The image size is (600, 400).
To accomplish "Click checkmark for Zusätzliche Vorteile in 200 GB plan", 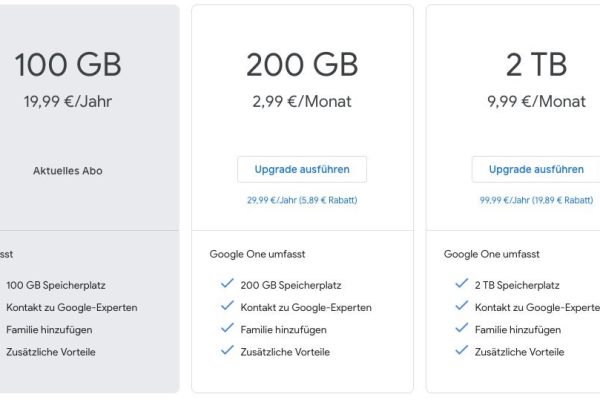I will pyautogui.click(x=227, y=351).
